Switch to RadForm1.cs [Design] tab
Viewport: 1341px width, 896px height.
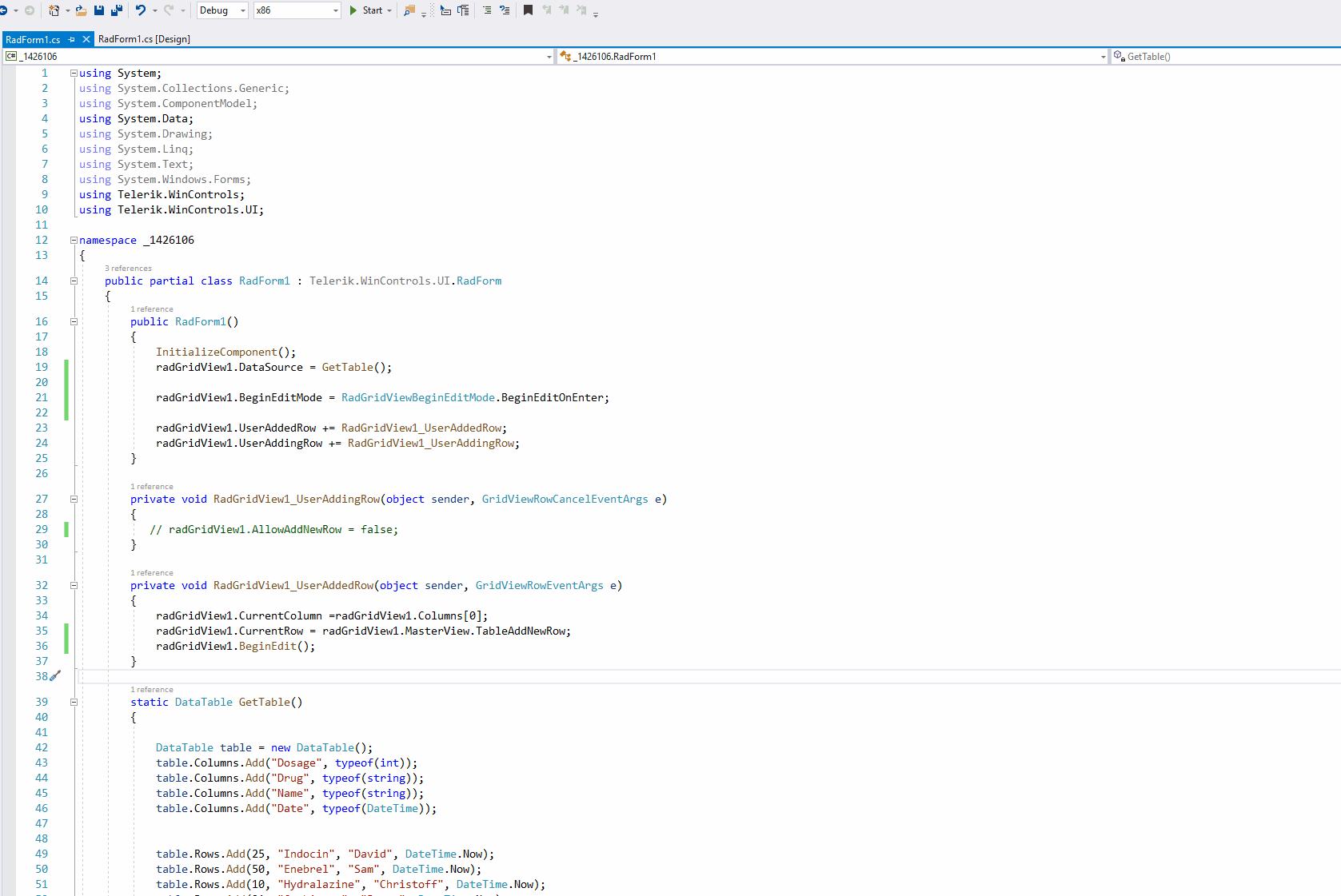pyautogui.click(x=144, y=39)
